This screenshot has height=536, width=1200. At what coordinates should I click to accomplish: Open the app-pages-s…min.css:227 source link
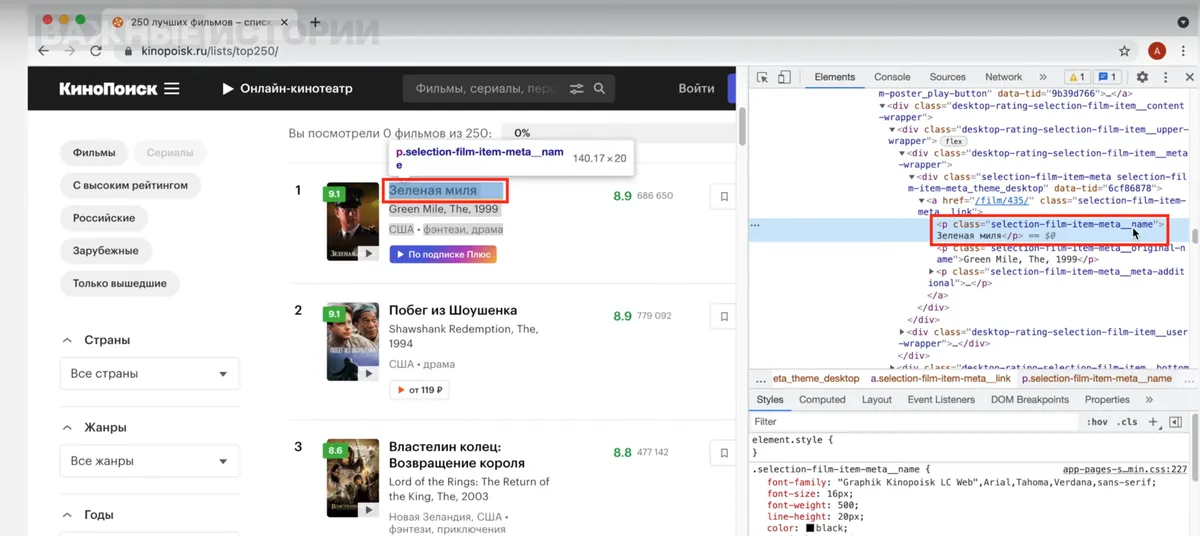click(x=1124, y=468)
